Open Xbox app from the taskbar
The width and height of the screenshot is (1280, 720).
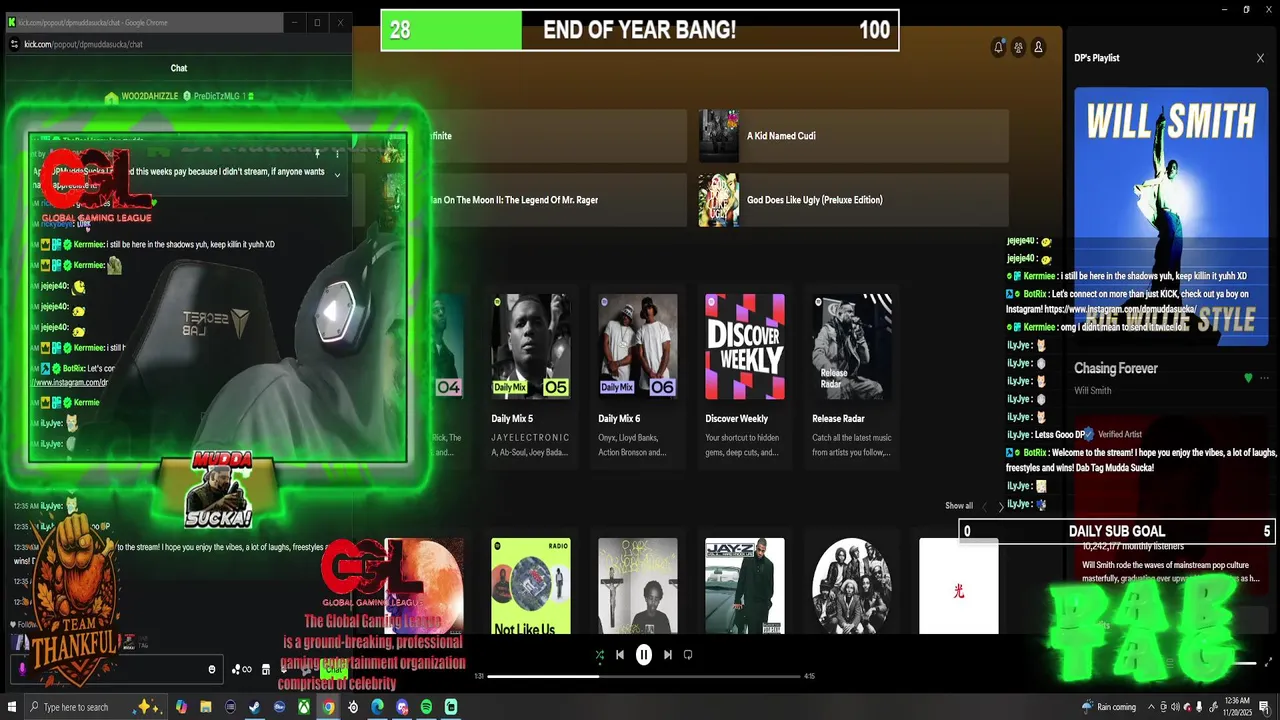[x=304, y=707]
